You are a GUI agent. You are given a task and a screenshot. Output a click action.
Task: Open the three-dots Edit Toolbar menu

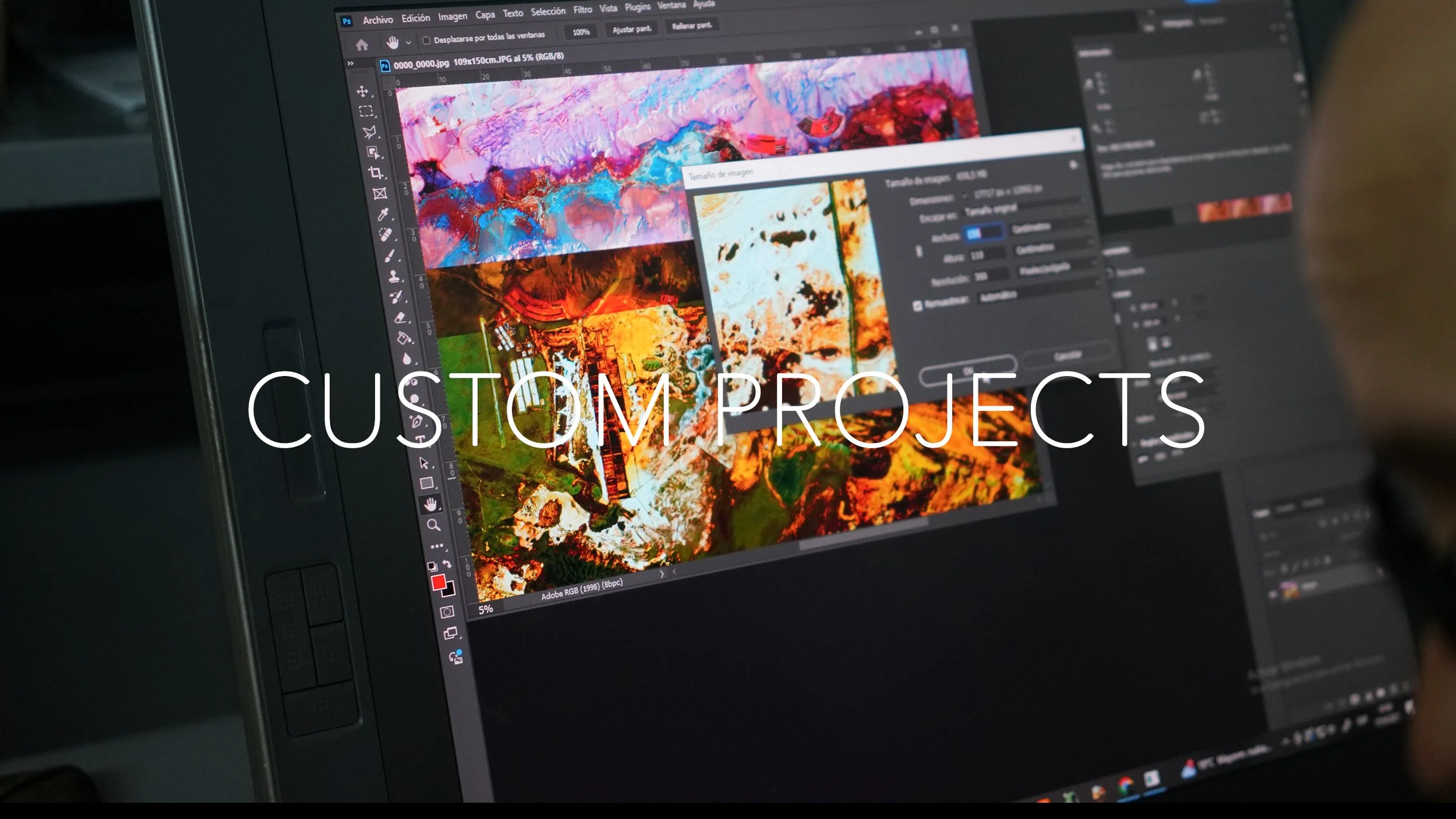coord(437,546)
